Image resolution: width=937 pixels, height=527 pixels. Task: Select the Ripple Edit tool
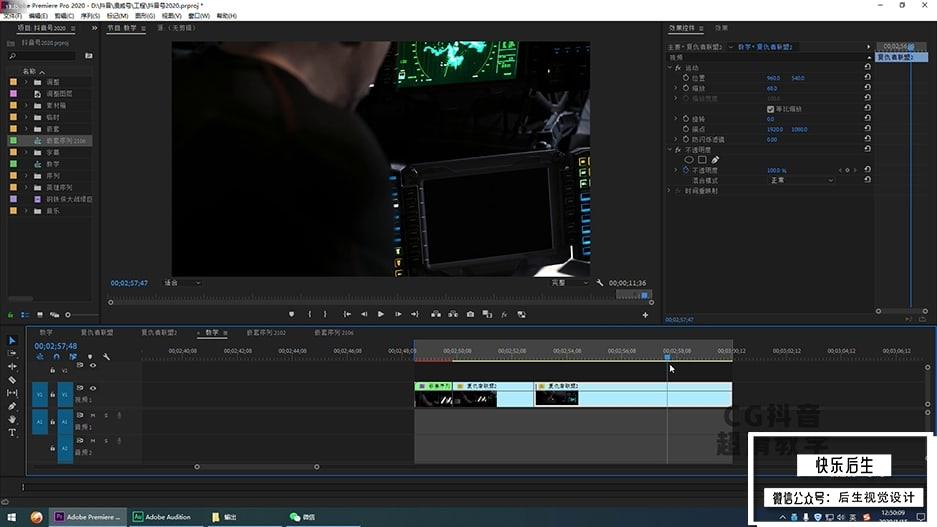pos(12,366)
